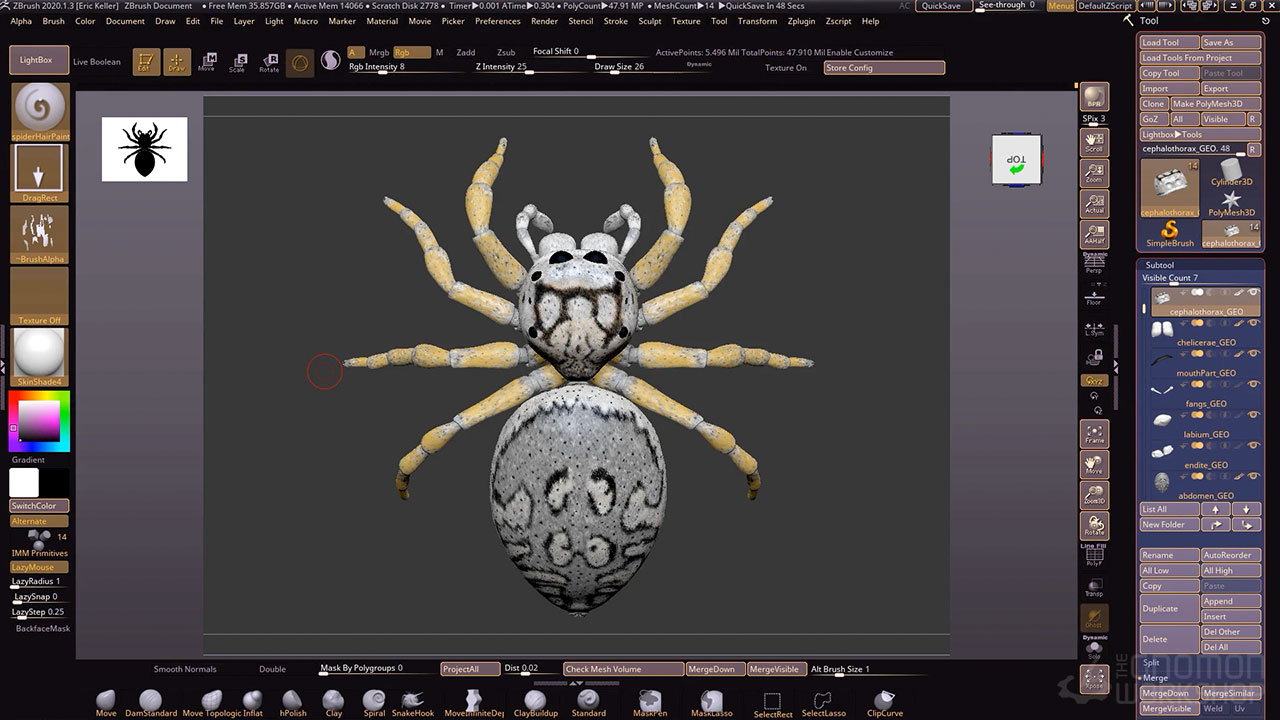Toggle Perspective (Persp) view
This screenshot has height=720, width=1280.
[1095, 264]
